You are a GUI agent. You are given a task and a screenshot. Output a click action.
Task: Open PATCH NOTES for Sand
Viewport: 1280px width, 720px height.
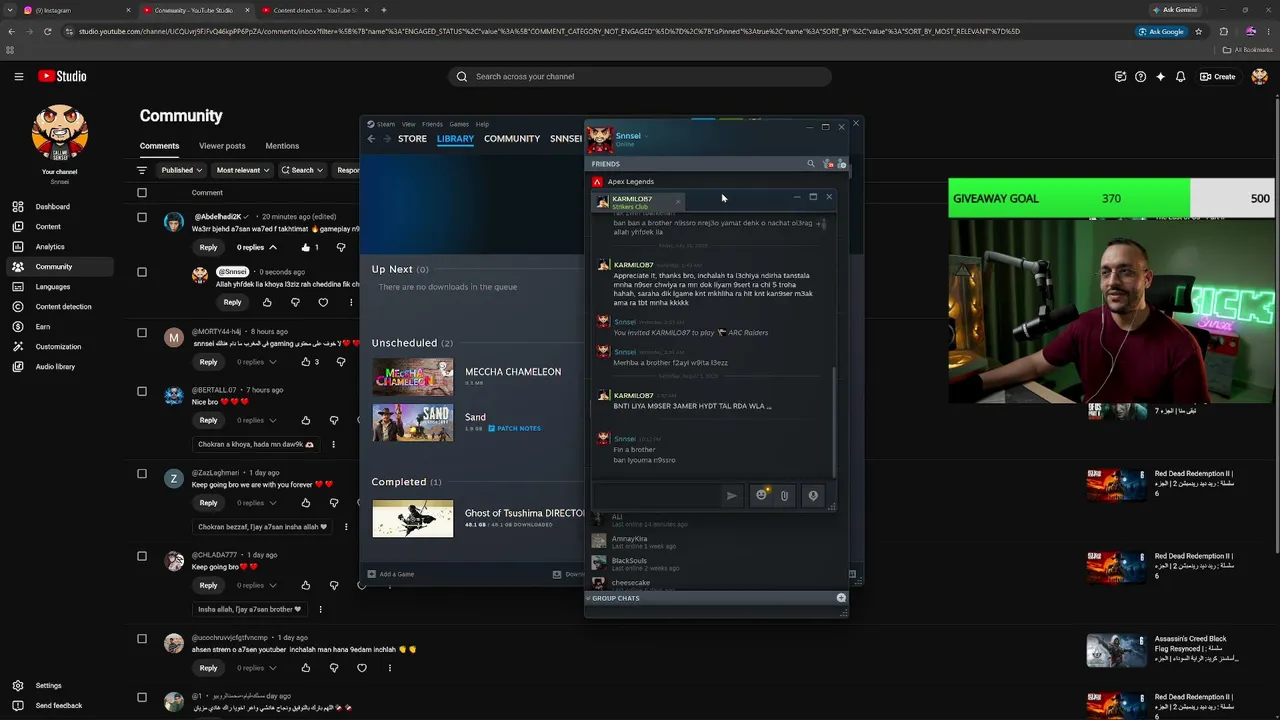click(514, 428)
